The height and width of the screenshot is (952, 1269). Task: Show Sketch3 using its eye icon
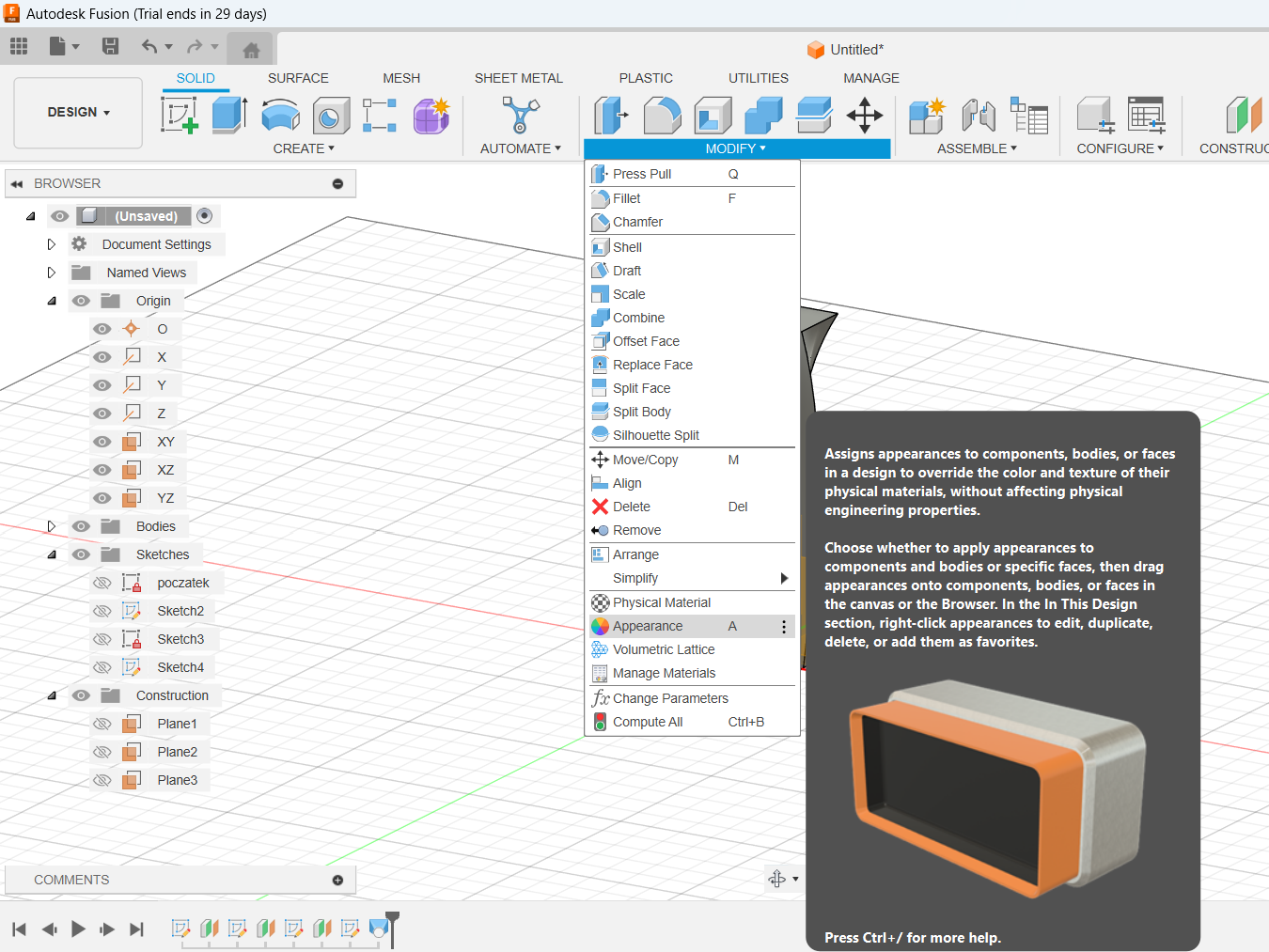(102, 639)
